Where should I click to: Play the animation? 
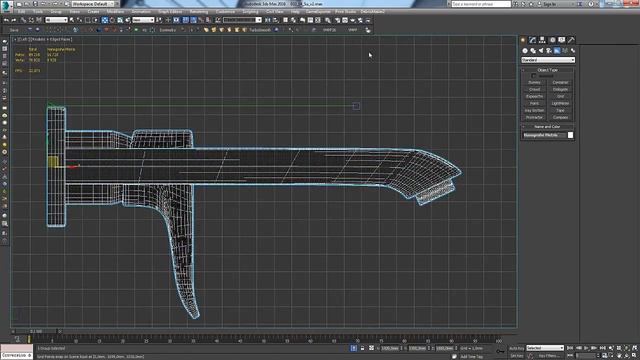pyautogui.click(x=586, y=348)
